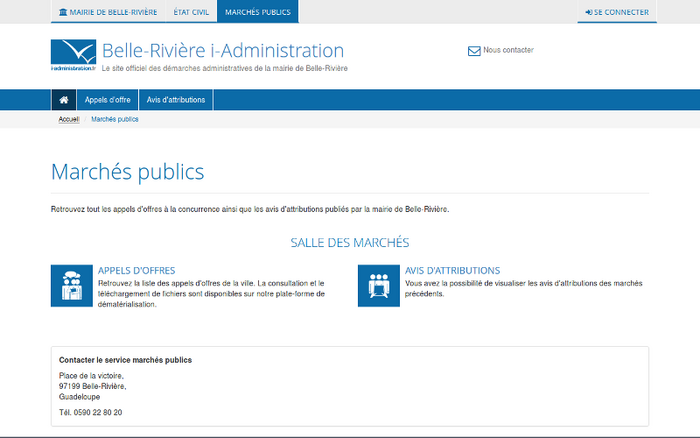The width and height of the screenshot is (700, 438).
Task: Open Avis d'attributions in the blue navbar
Action: tap(176, 100)
